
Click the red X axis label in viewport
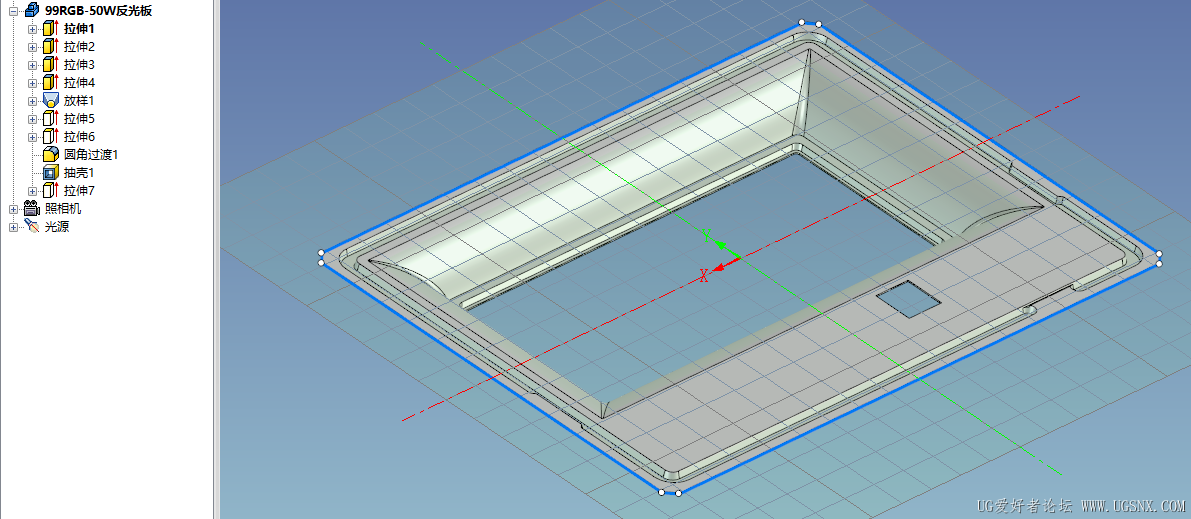tap(704, 276)
